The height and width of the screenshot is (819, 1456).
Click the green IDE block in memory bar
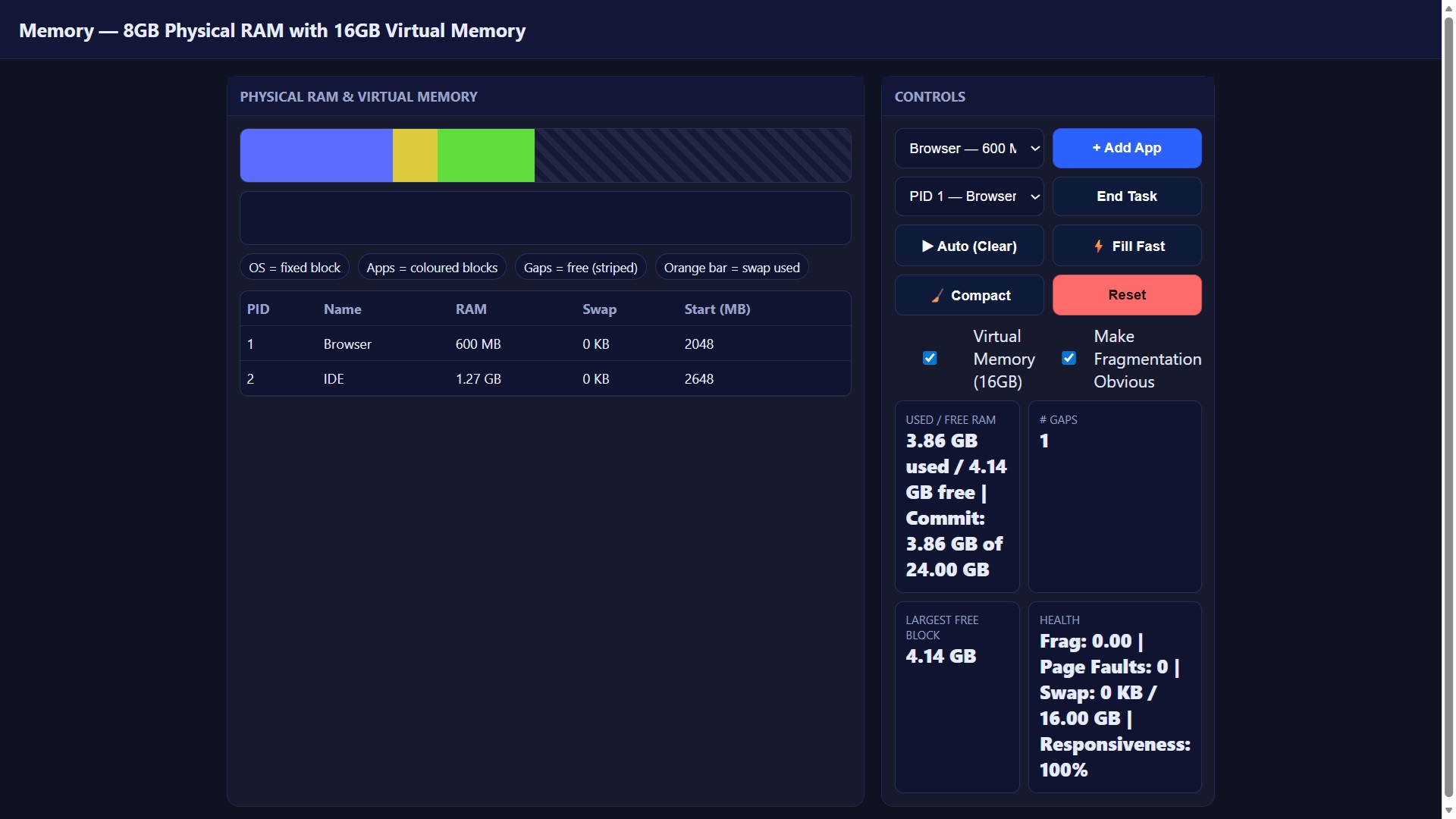pyautogui.click(x=486, y=155)
